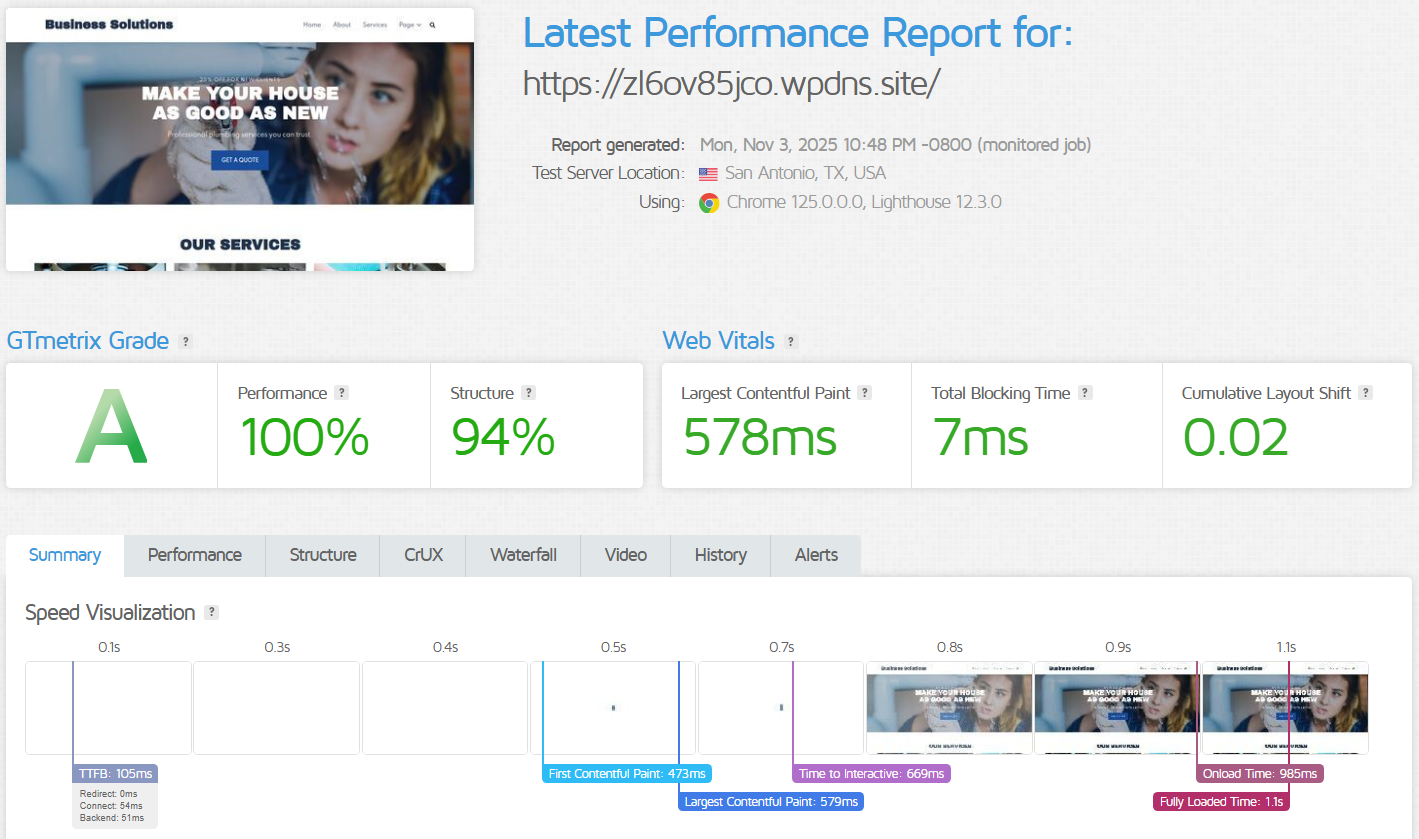The width and height of the screenshot is (1419, 839).
Task: Click the Connect: 54ms detail
Action: coord(111,806)
